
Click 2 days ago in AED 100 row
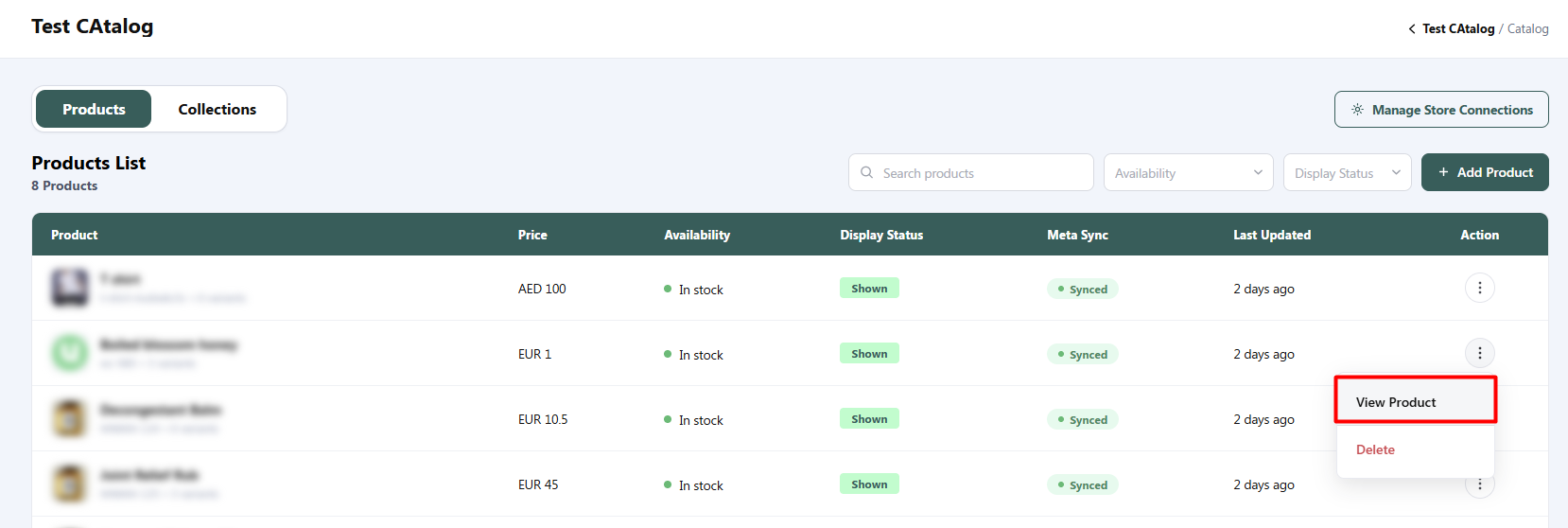(x=1263, y=289)
